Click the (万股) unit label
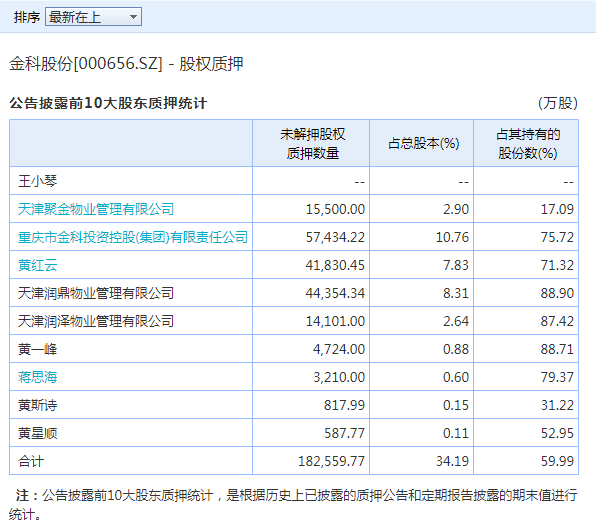Image resolution: width=596 pixels, height=529 pixels. pyautogui.click(x=558, y=103)
